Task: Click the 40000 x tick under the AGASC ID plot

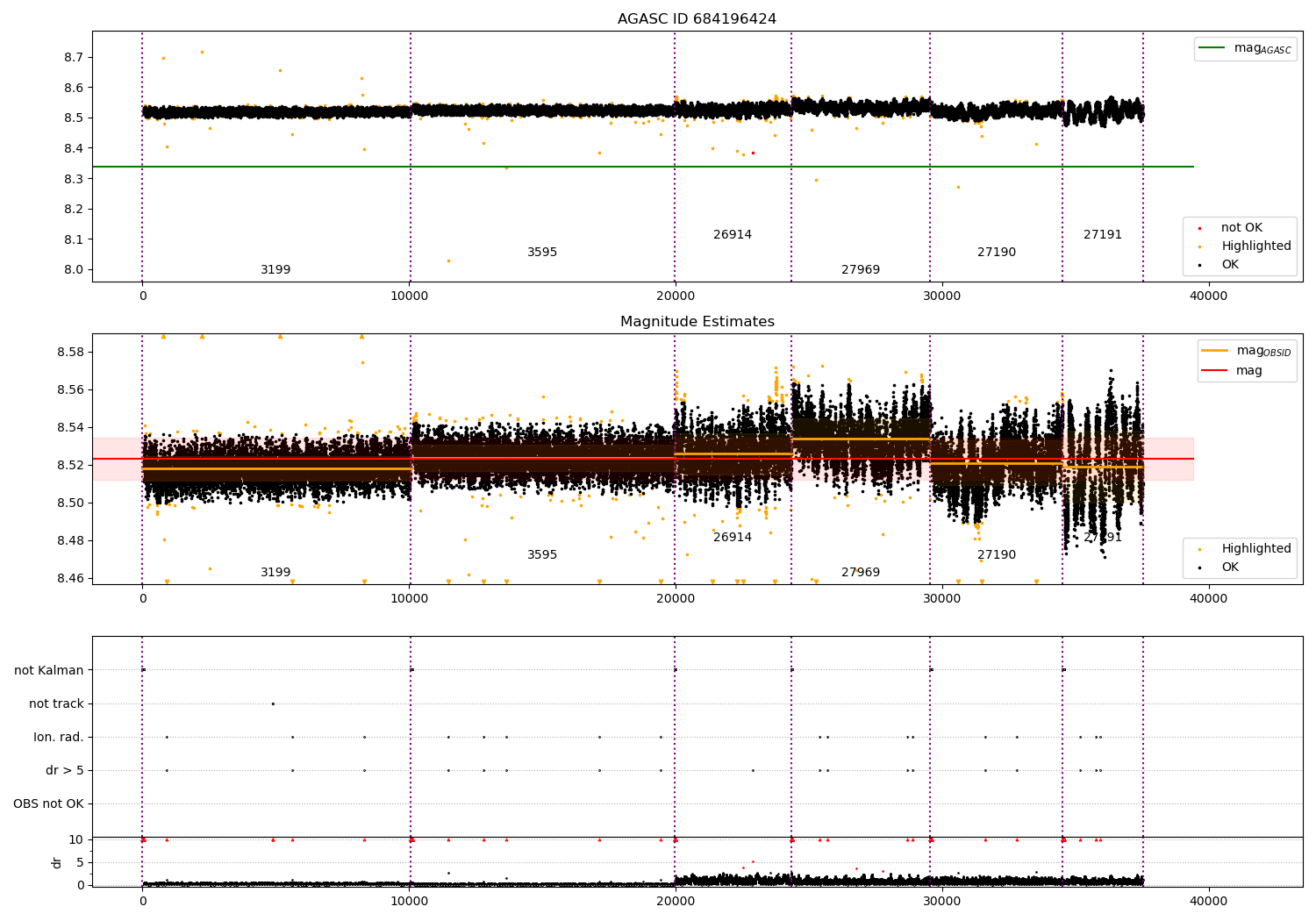Action: [x=1208, y=296]
